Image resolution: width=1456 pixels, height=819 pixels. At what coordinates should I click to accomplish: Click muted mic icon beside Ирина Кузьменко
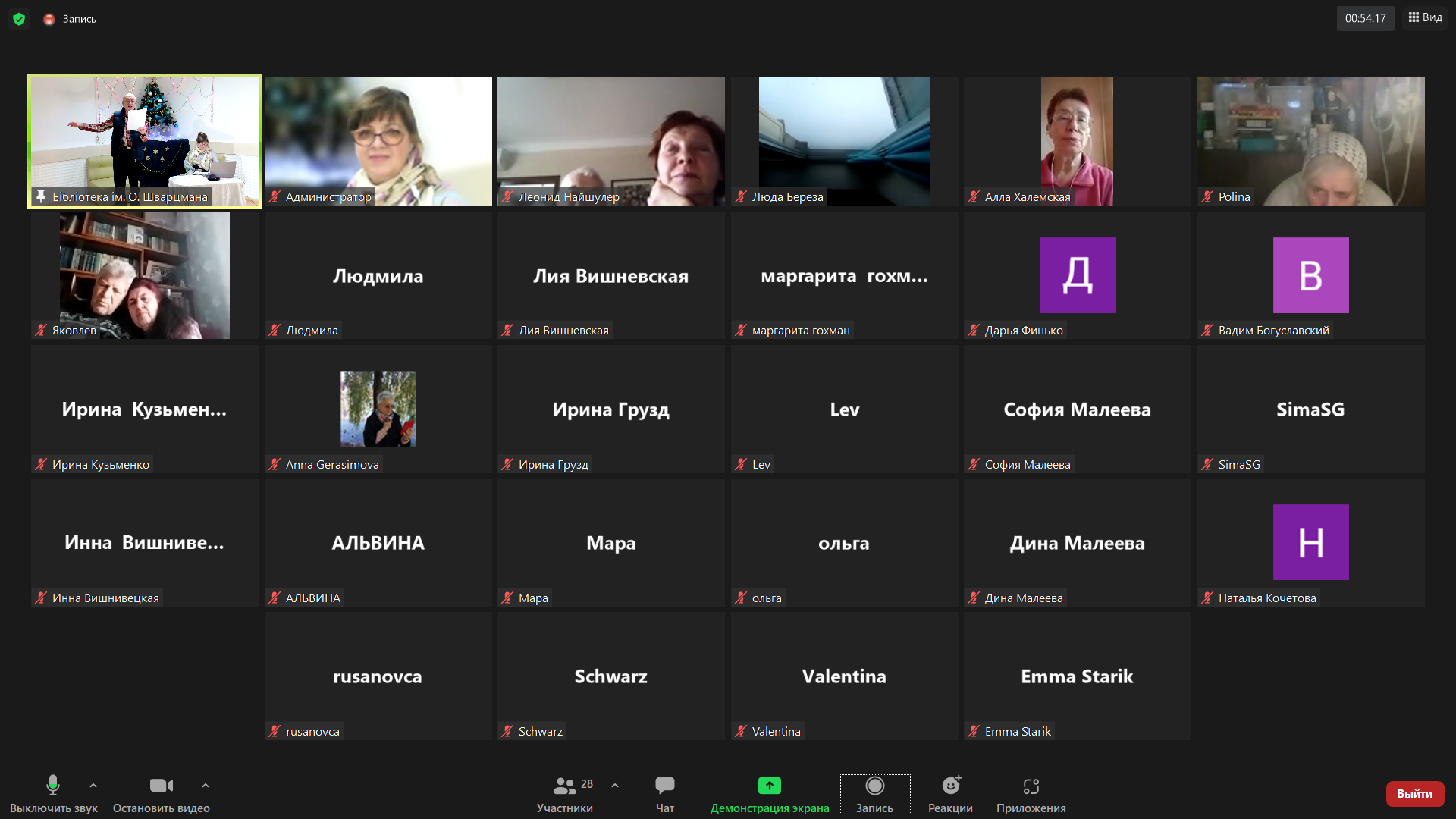click(41, 464)
